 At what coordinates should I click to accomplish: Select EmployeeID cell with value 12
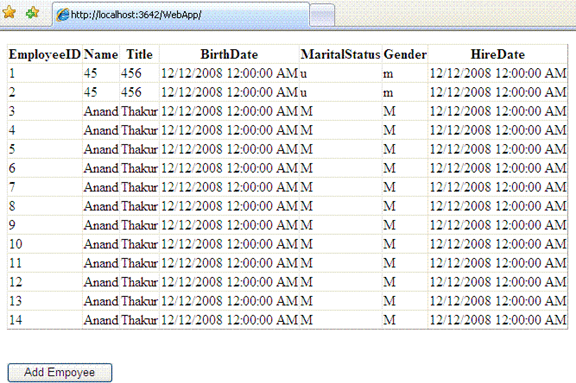[45, 282]
